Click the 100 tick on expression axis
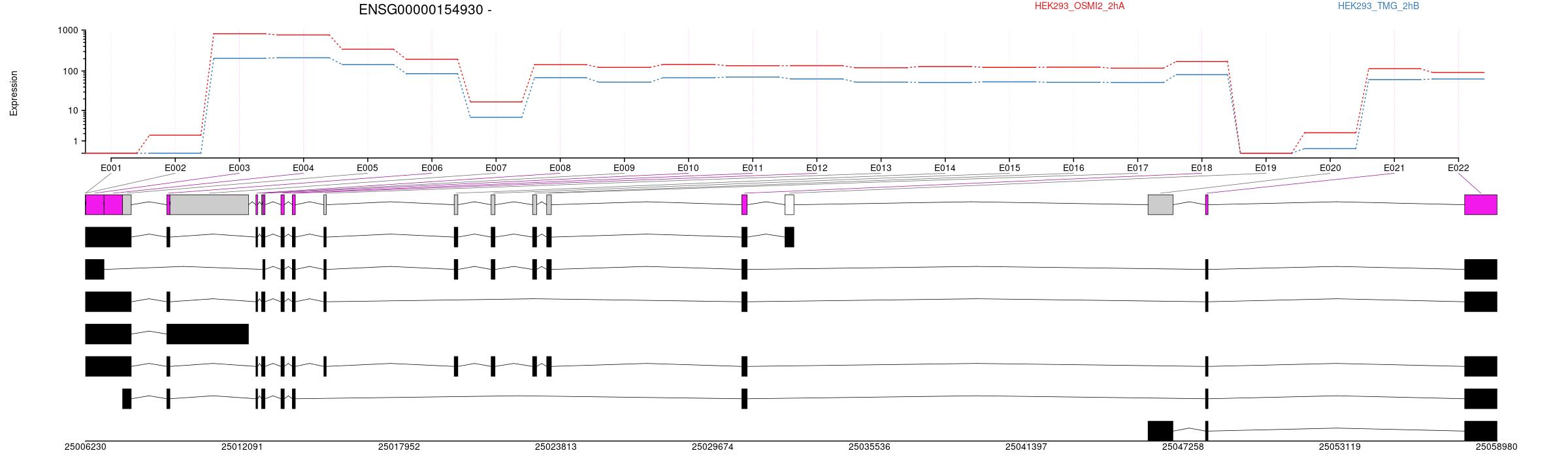 70,71
